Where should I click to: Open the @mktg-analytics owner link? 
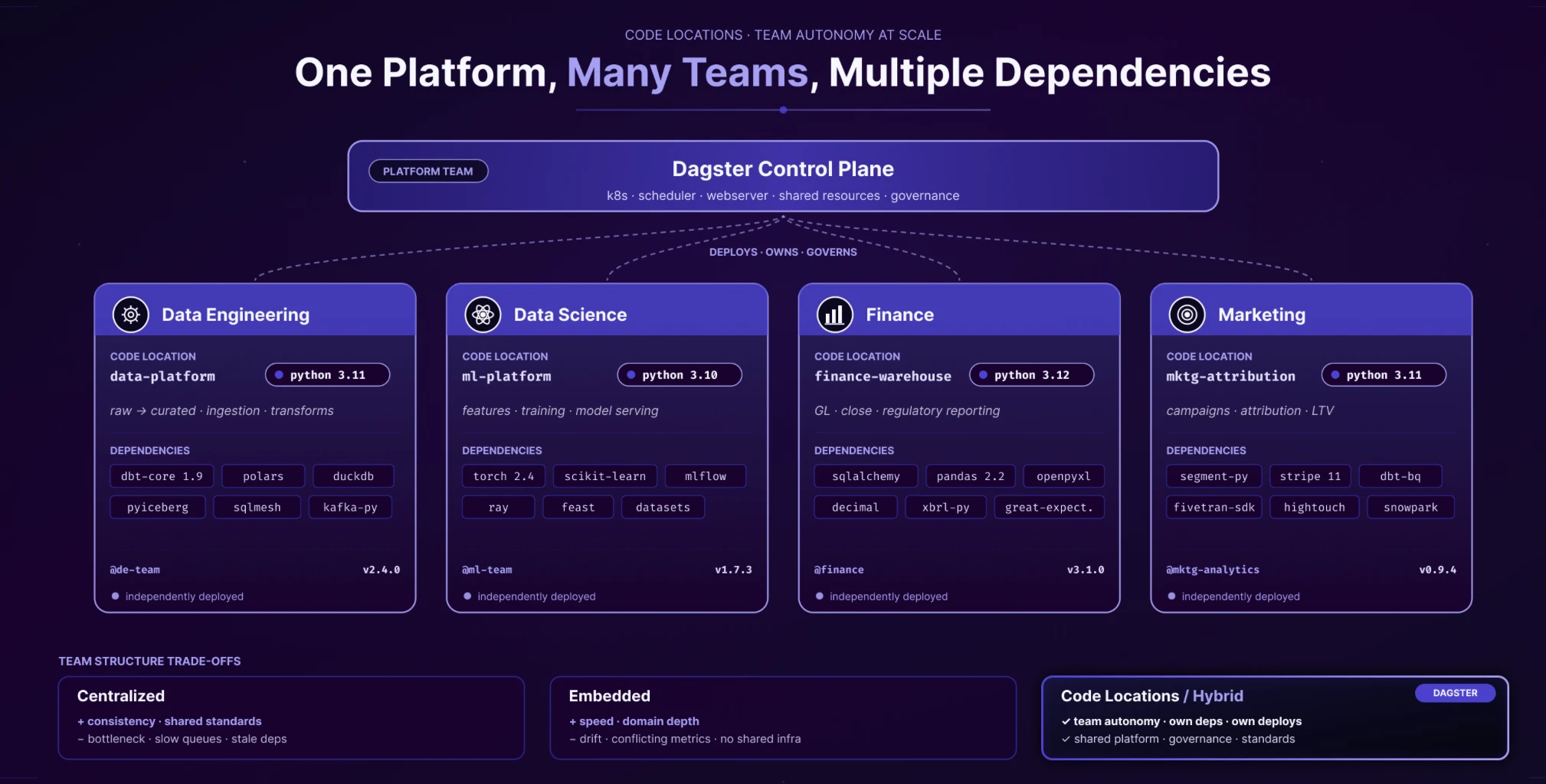point(1213,570)
